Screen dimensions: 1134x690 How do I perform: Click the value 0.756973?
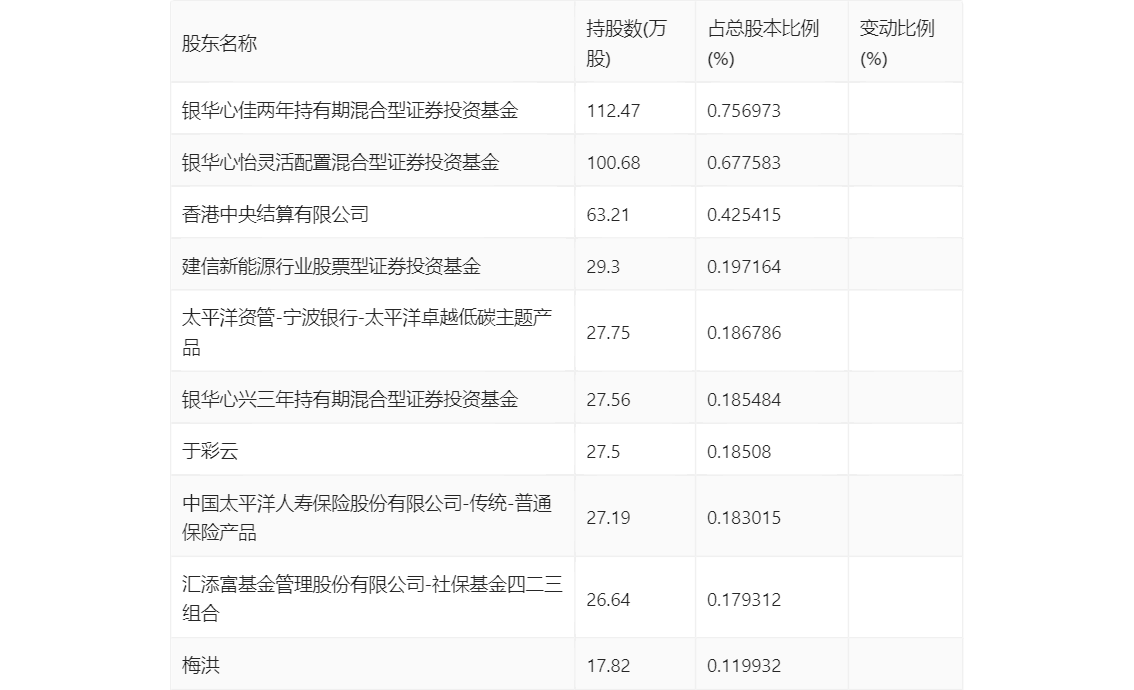click(x=743, y=111)
